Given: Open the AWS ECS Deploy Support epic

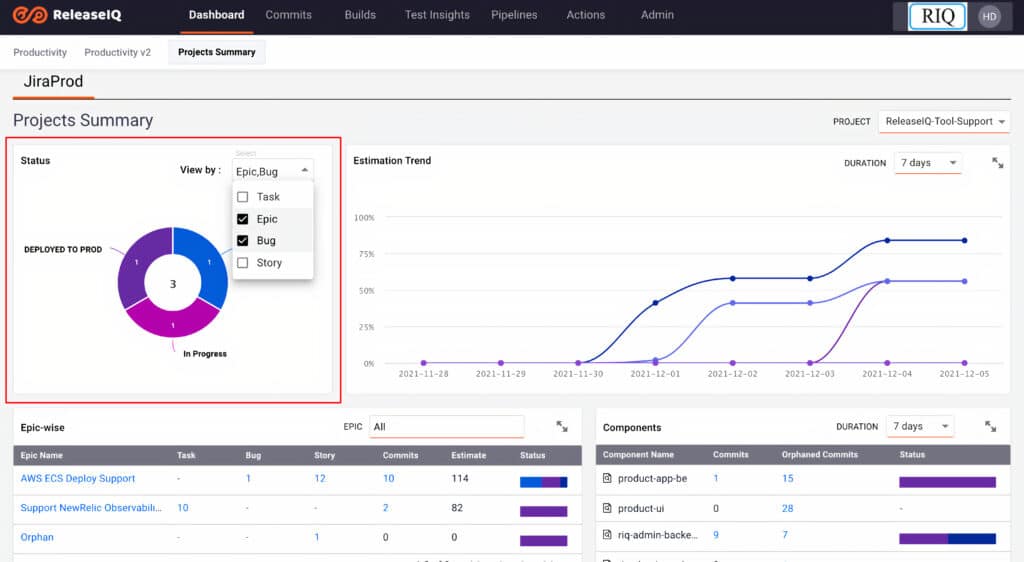Looking at the screenshot, I should (78, 478).
